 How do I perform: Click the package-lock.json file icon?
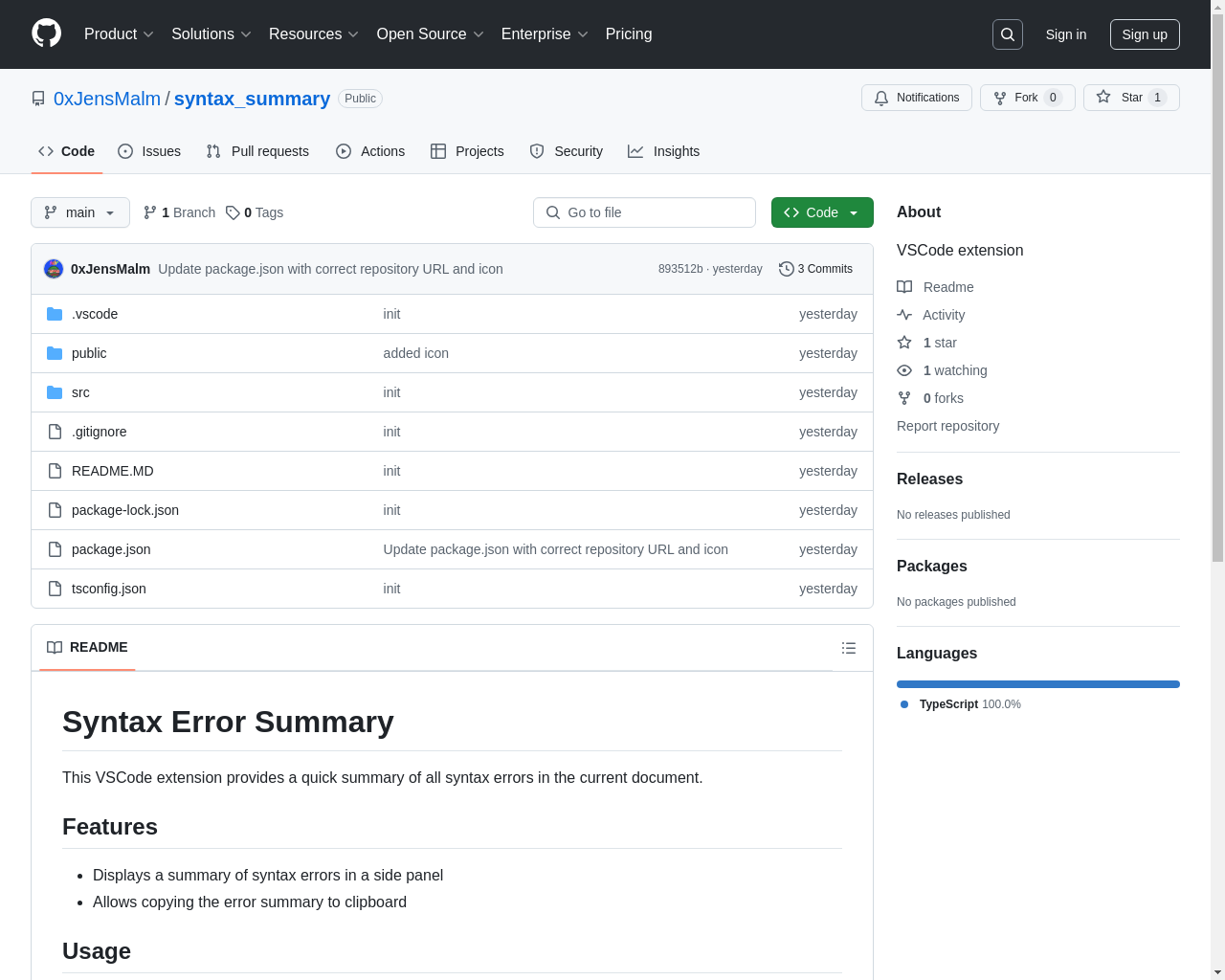point(55,510)
